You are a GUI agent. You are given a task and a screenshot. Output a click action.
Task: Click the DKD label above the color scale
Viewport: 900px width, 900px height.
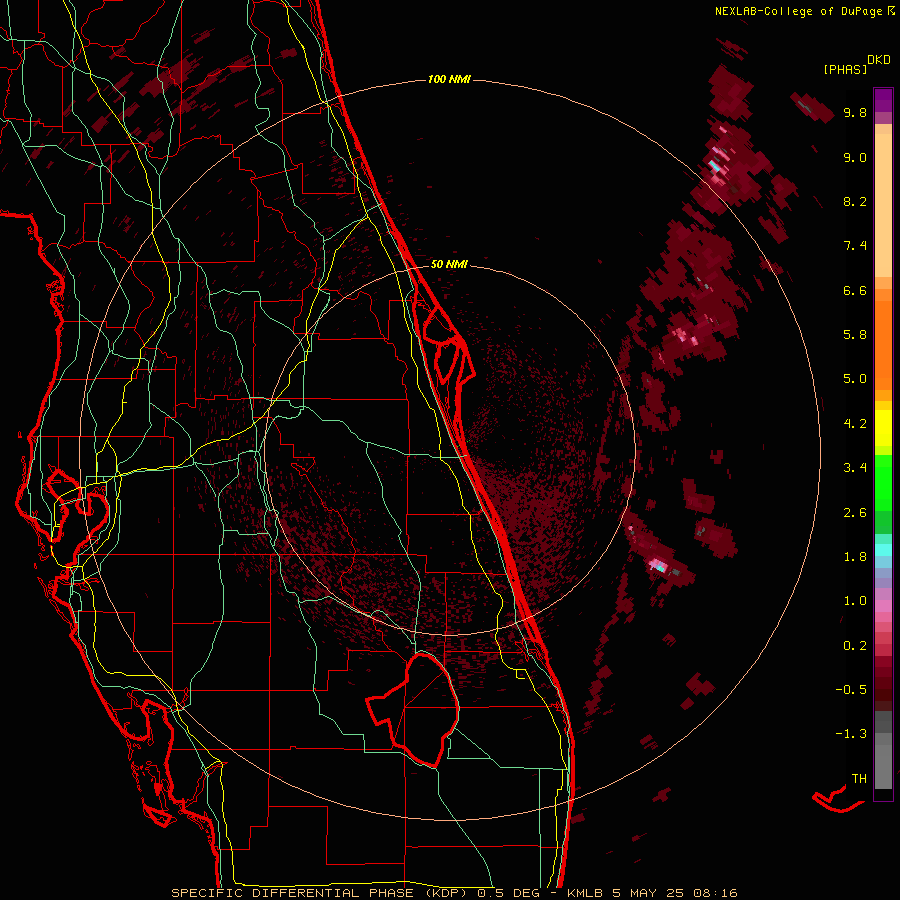[x=879, y=60]
